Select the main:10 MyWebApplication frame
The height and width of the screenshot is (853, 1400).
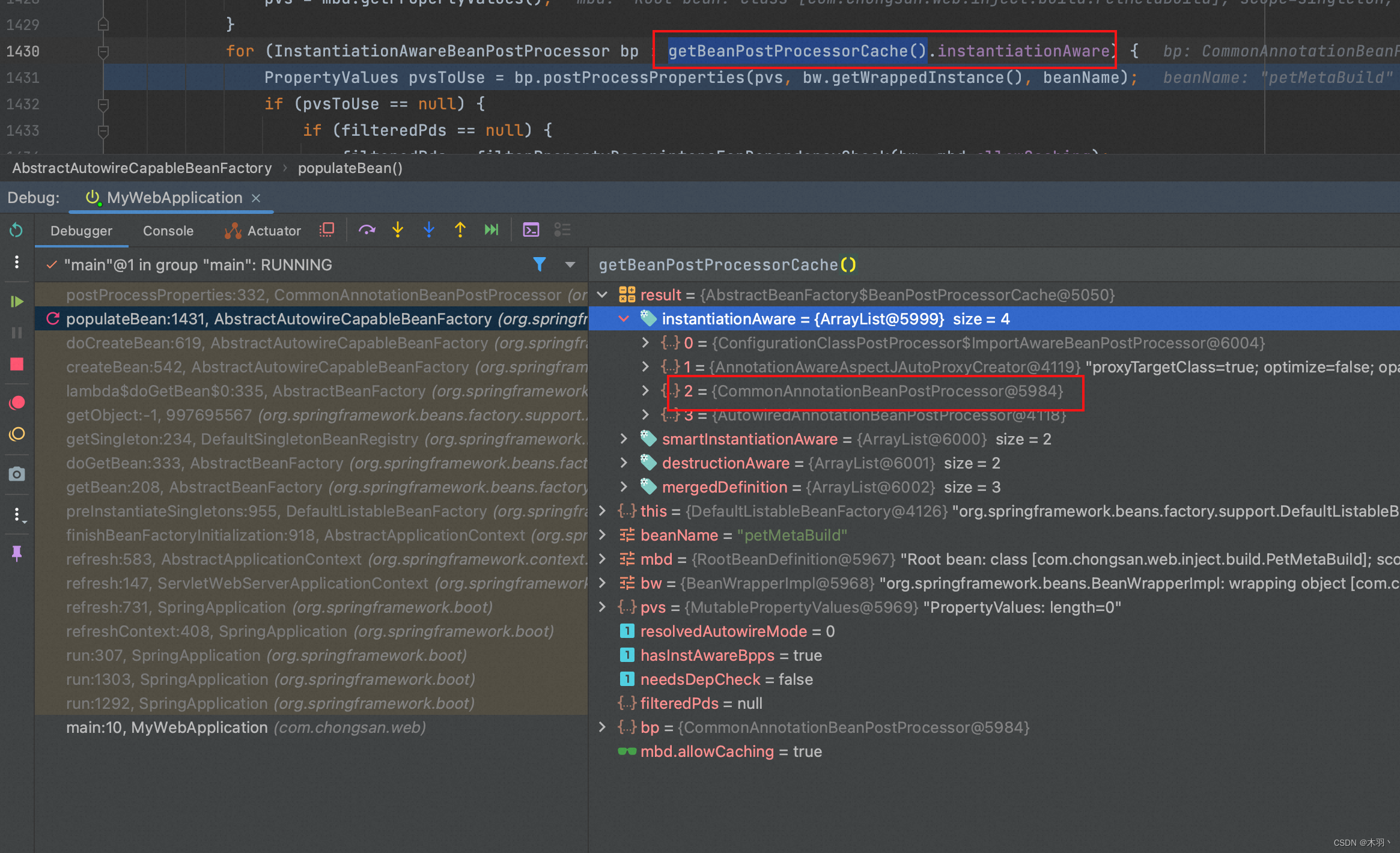coord(311,727)
